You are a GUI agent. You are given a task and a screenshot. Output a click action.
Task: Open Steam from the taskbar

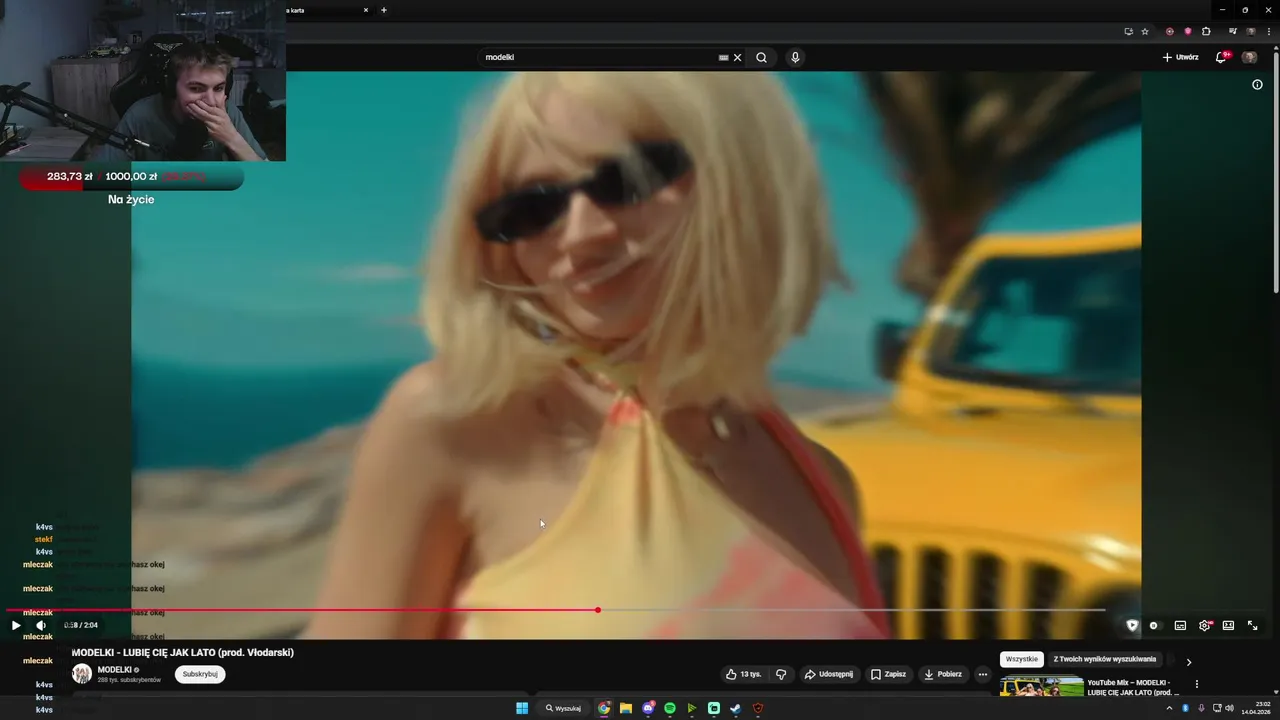[736, 708]
